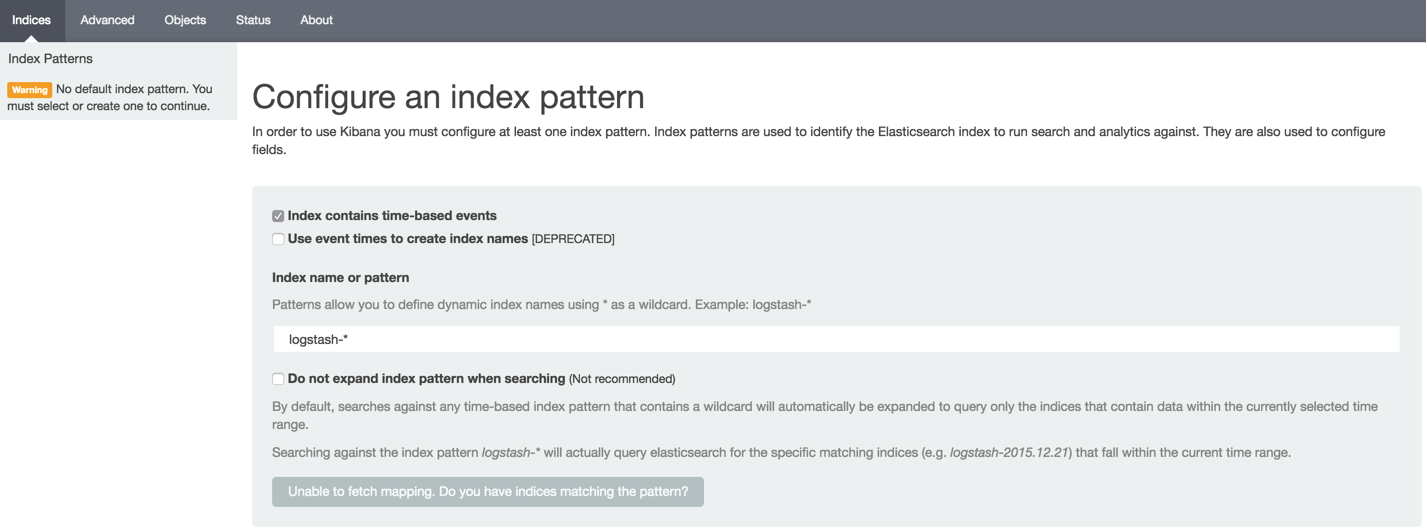The width and height of the screenshot is (1426, 531).
Task: Click the (Not recommended) note
Action: click(622, 379)
